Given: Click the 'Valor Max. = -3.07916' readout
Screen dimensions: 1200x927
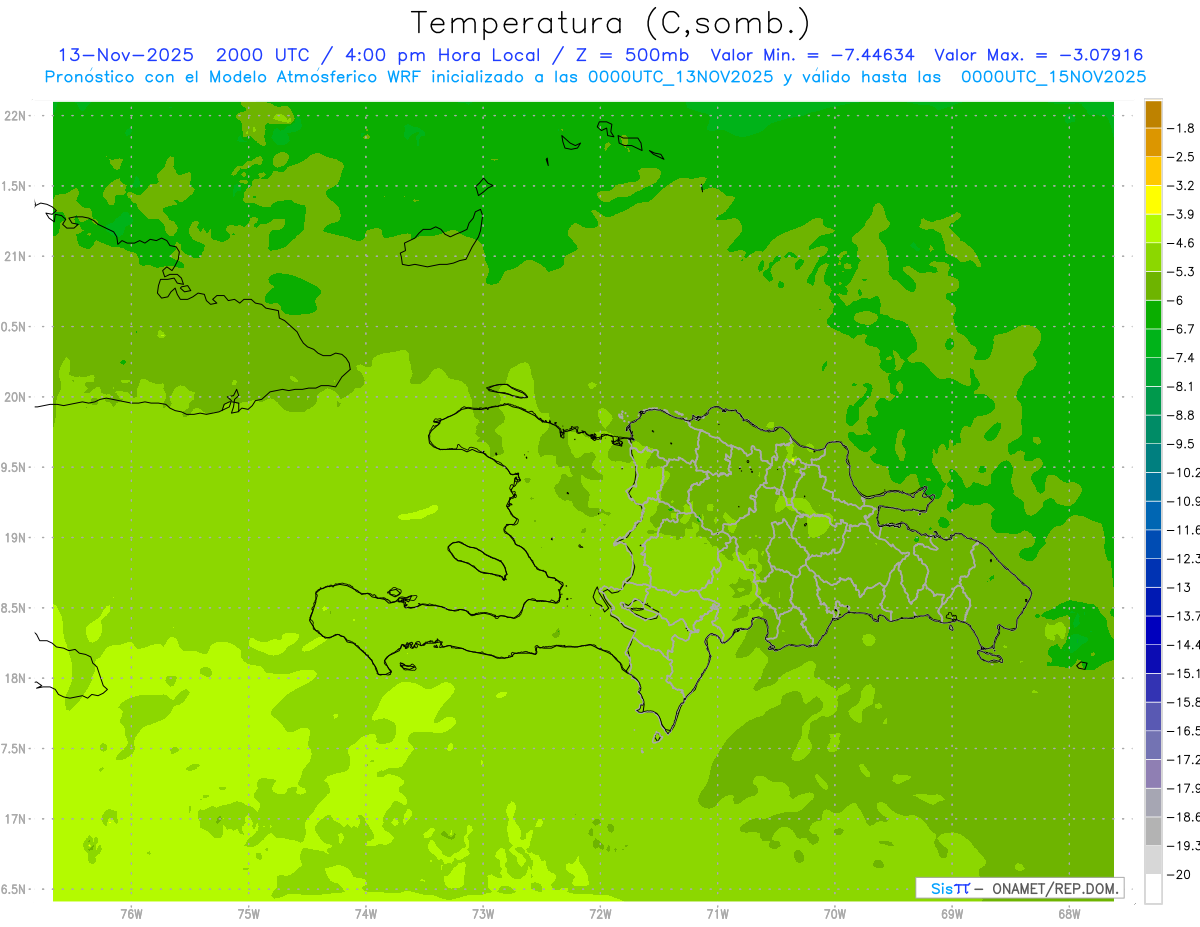Looking at the screenshot, I should (x=1038, y=55).
